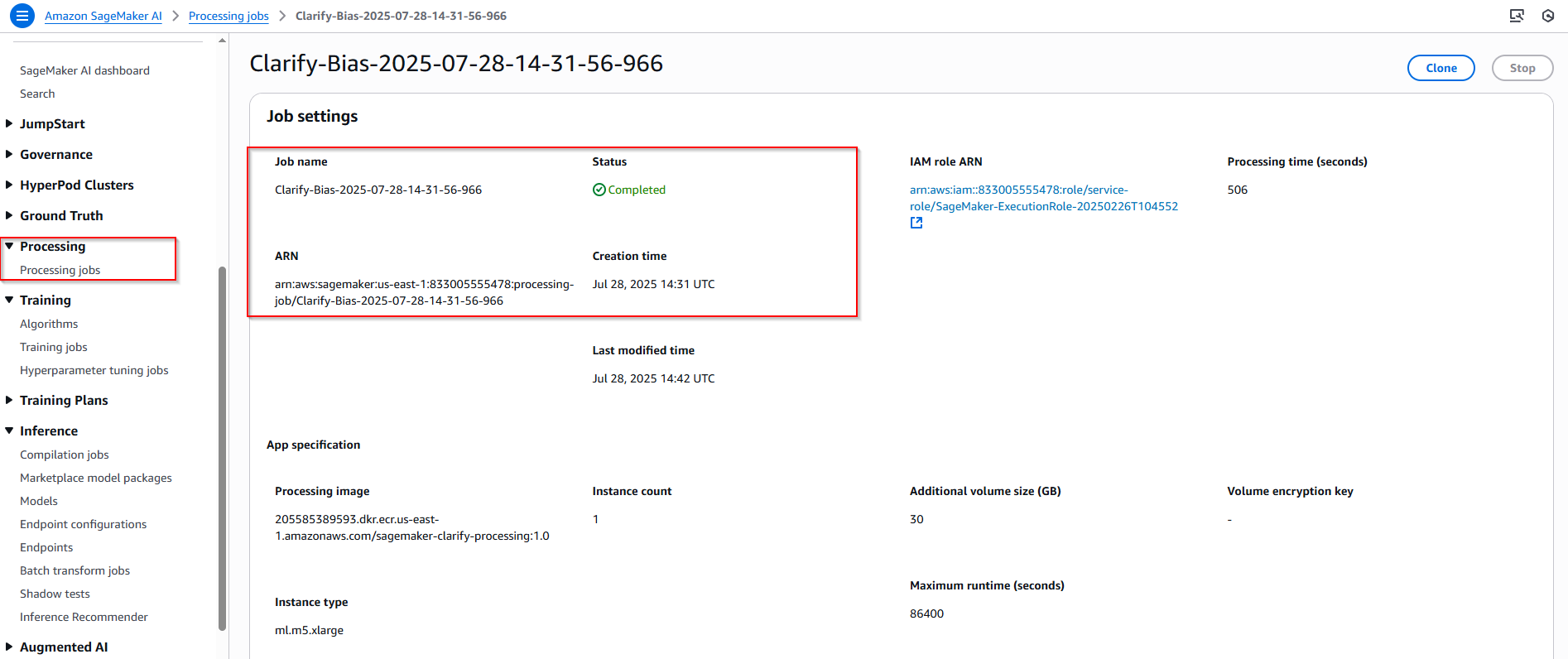This screenshot has width=1568, height=659.
Task: Open Search in the sidebar
Action: 37,94
